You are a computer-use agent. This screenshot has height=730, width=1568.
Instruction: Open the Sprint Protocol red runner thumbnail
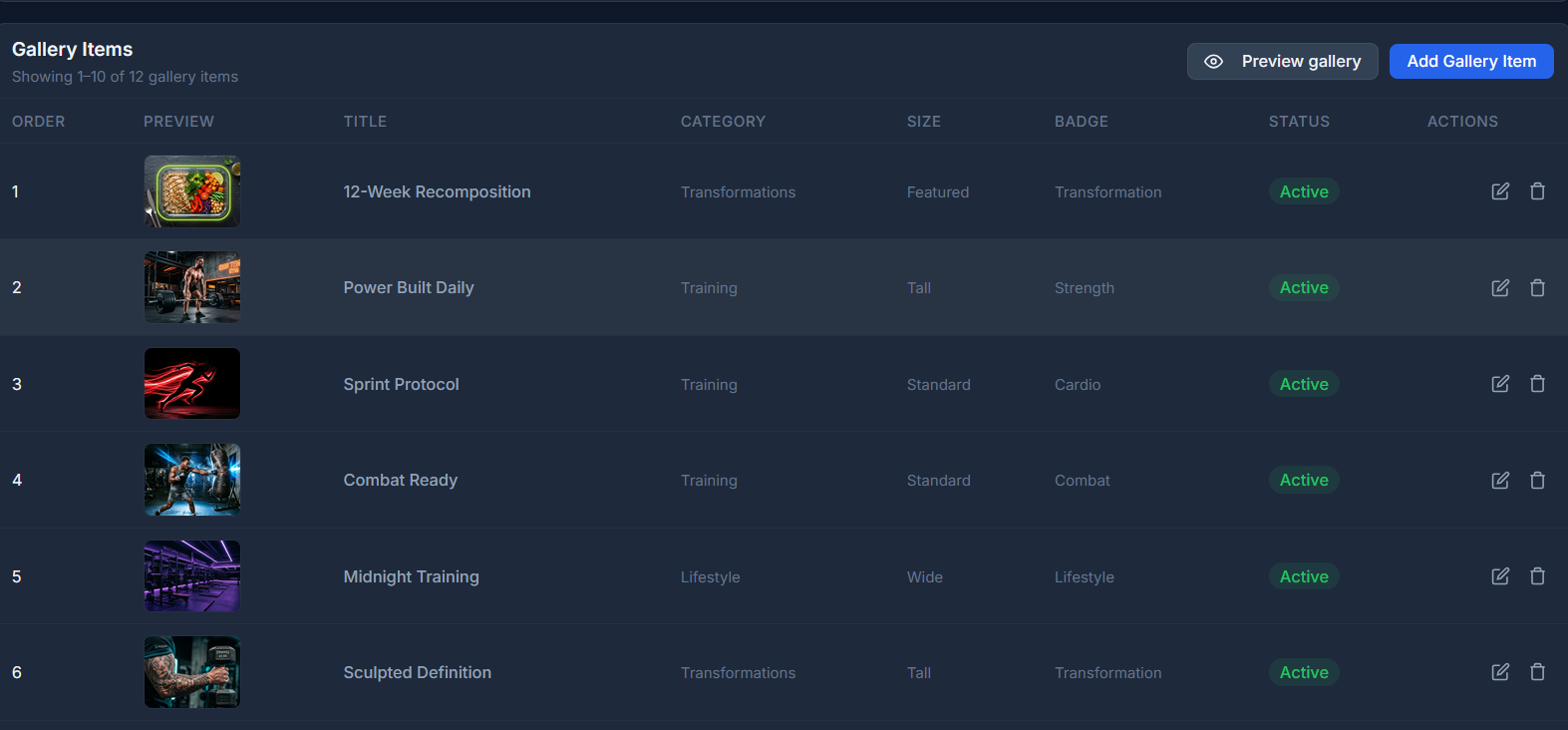pos(192,384)
